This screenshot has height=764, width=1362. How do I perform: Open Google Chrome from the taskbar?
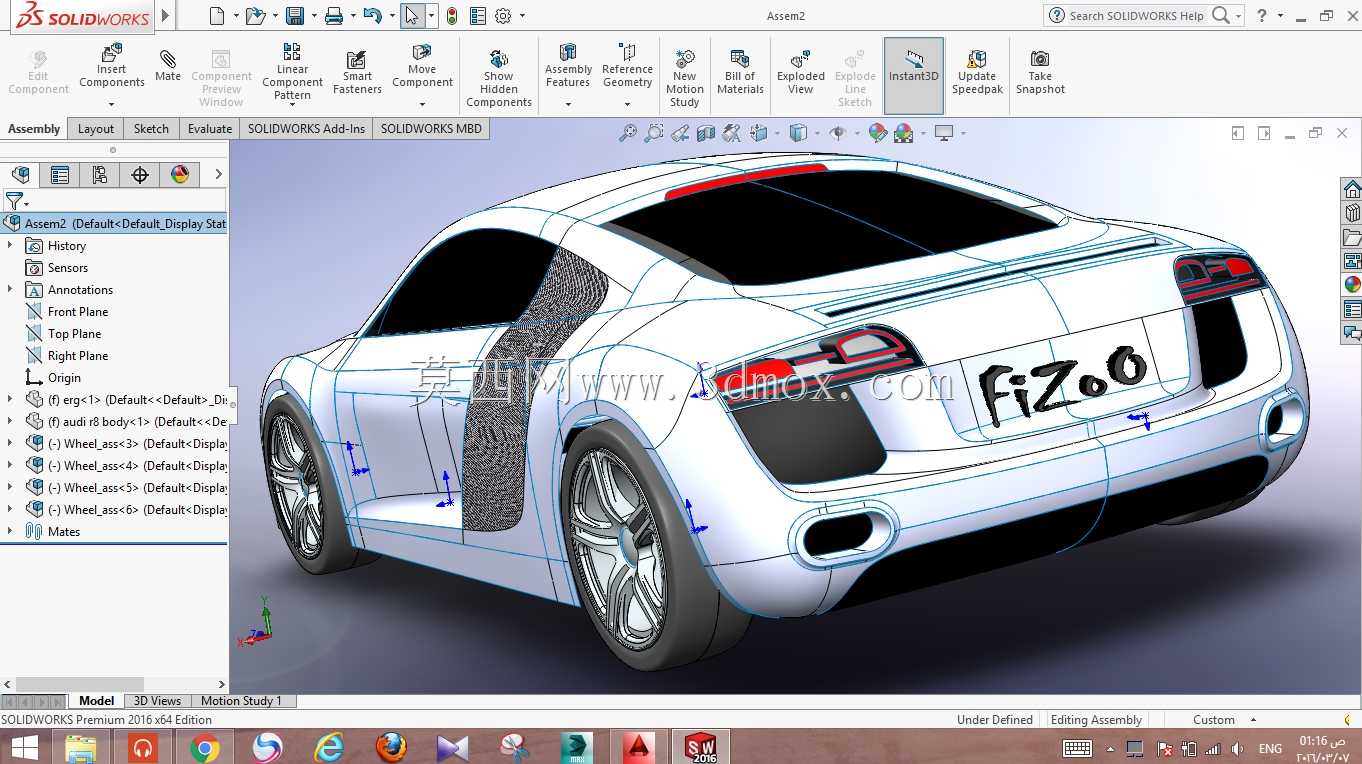[x=205, y=747]
